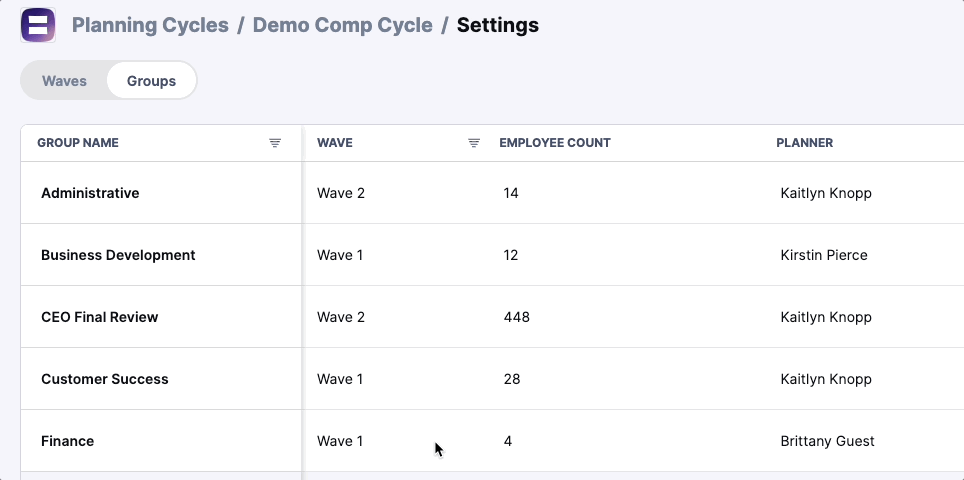This screenshot has height=480, width=964.
Task: Sort by the Group Name column header
Action: [78, 143]
